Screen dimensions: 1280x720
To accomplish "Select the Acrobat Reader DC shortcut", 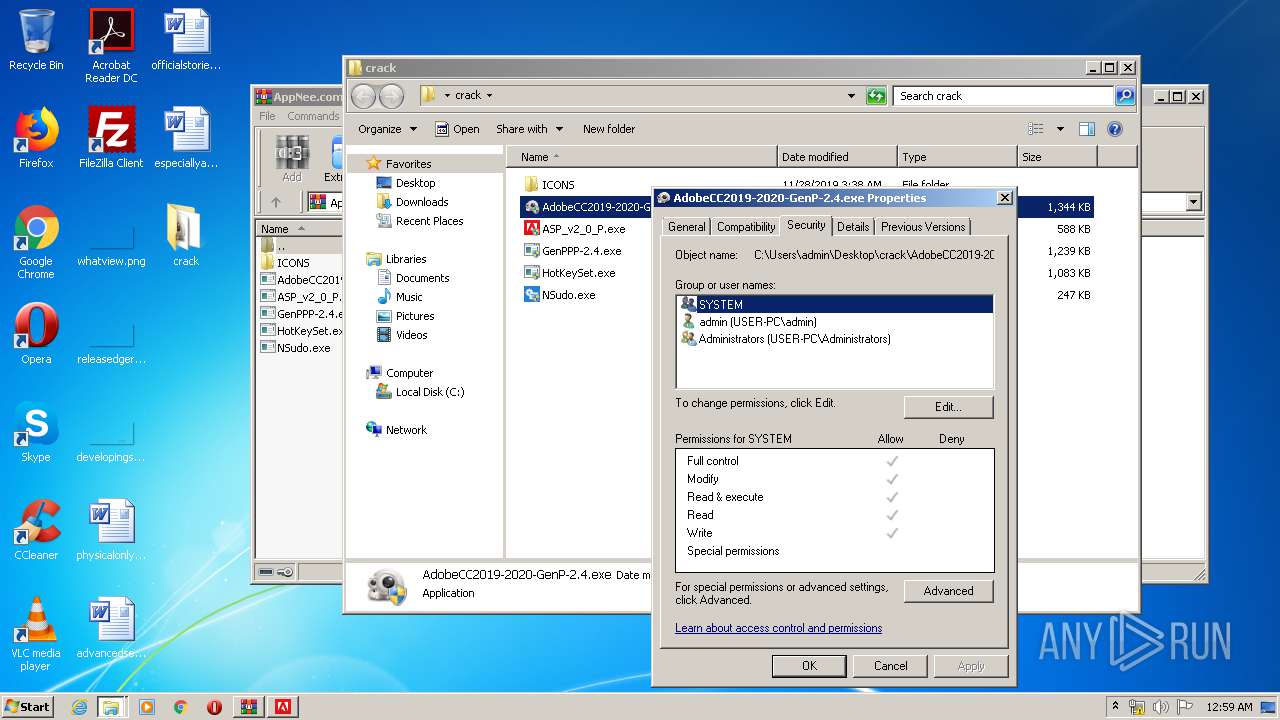I will (x=111, y=46).
